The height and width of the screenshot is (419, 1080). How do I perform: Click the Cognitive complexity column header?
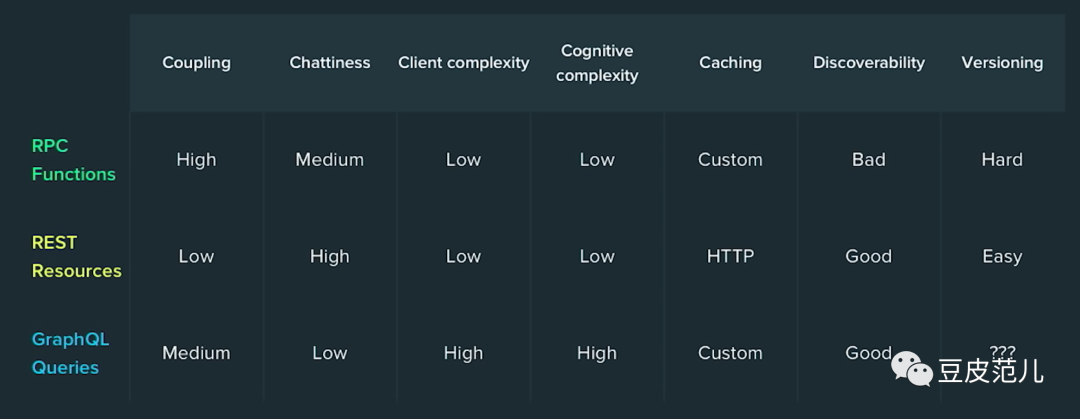point(597,62)
